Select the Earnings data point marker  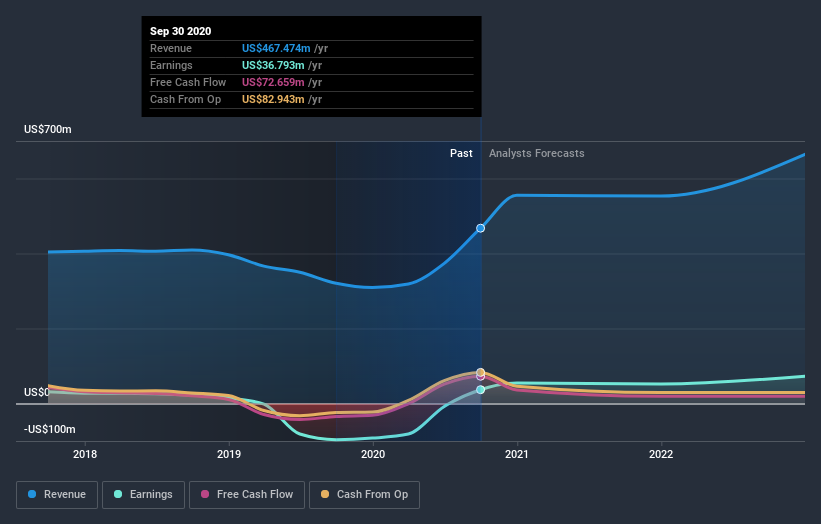[x=480, y=389]
